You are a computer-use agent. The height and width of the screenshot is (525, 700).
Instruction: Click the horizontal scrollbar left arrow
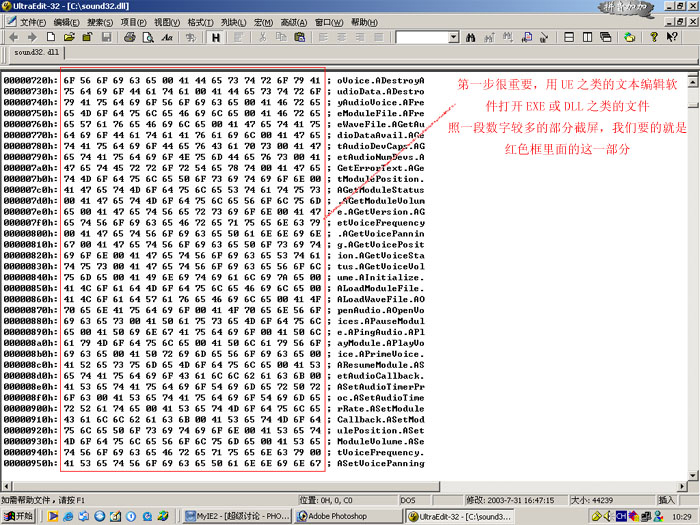pyautogui.click(x=6, y=486)
